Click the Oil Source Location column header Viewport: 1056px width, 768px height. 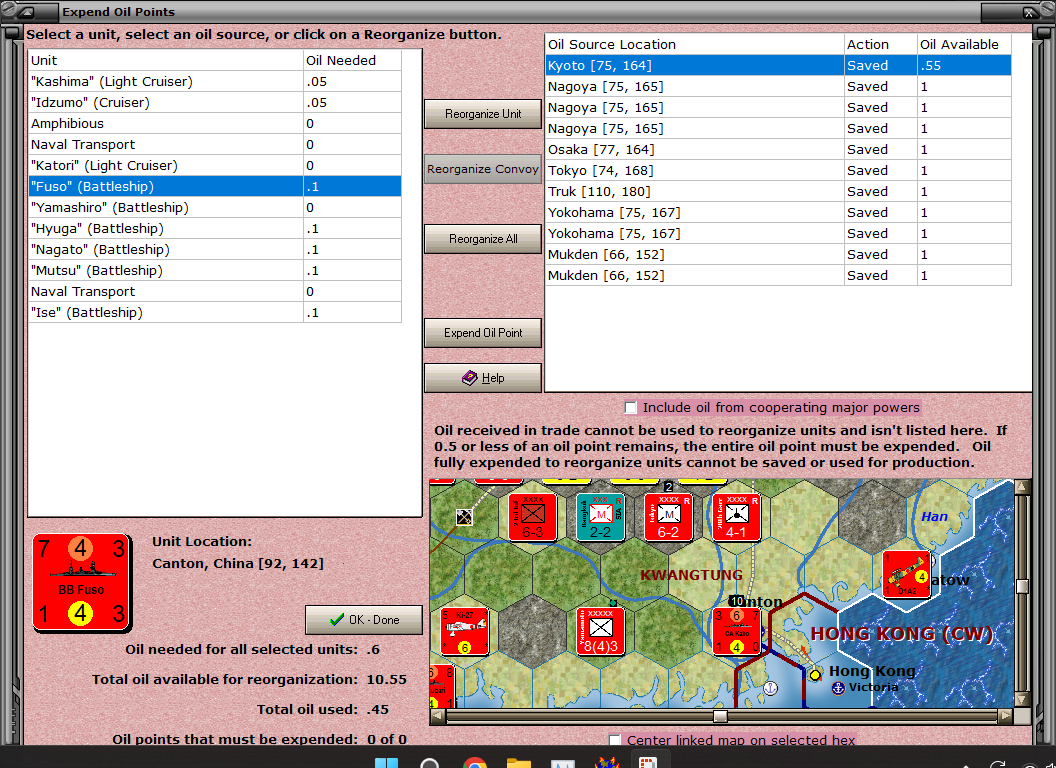click(x=694, y=44)
